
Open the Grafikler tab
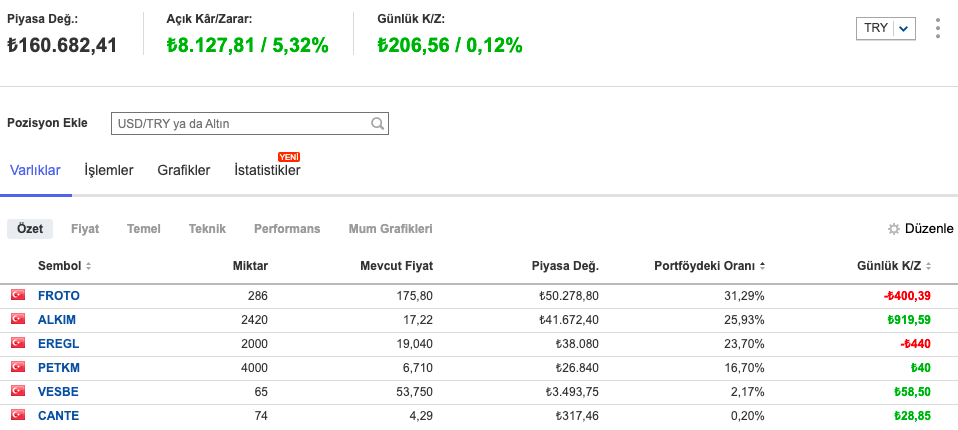coord(184,171)
